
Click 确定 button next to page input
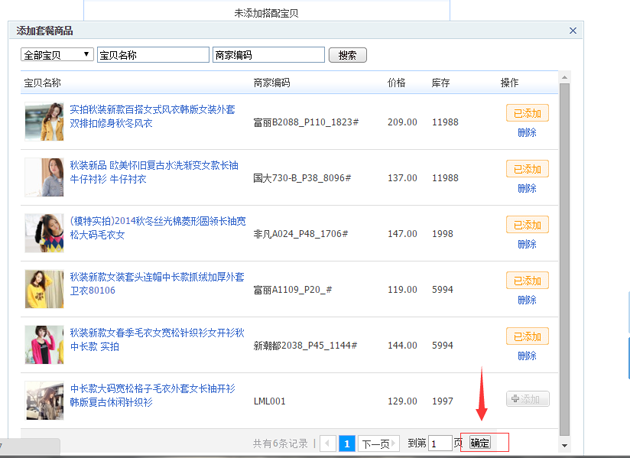tap(480, 443)
